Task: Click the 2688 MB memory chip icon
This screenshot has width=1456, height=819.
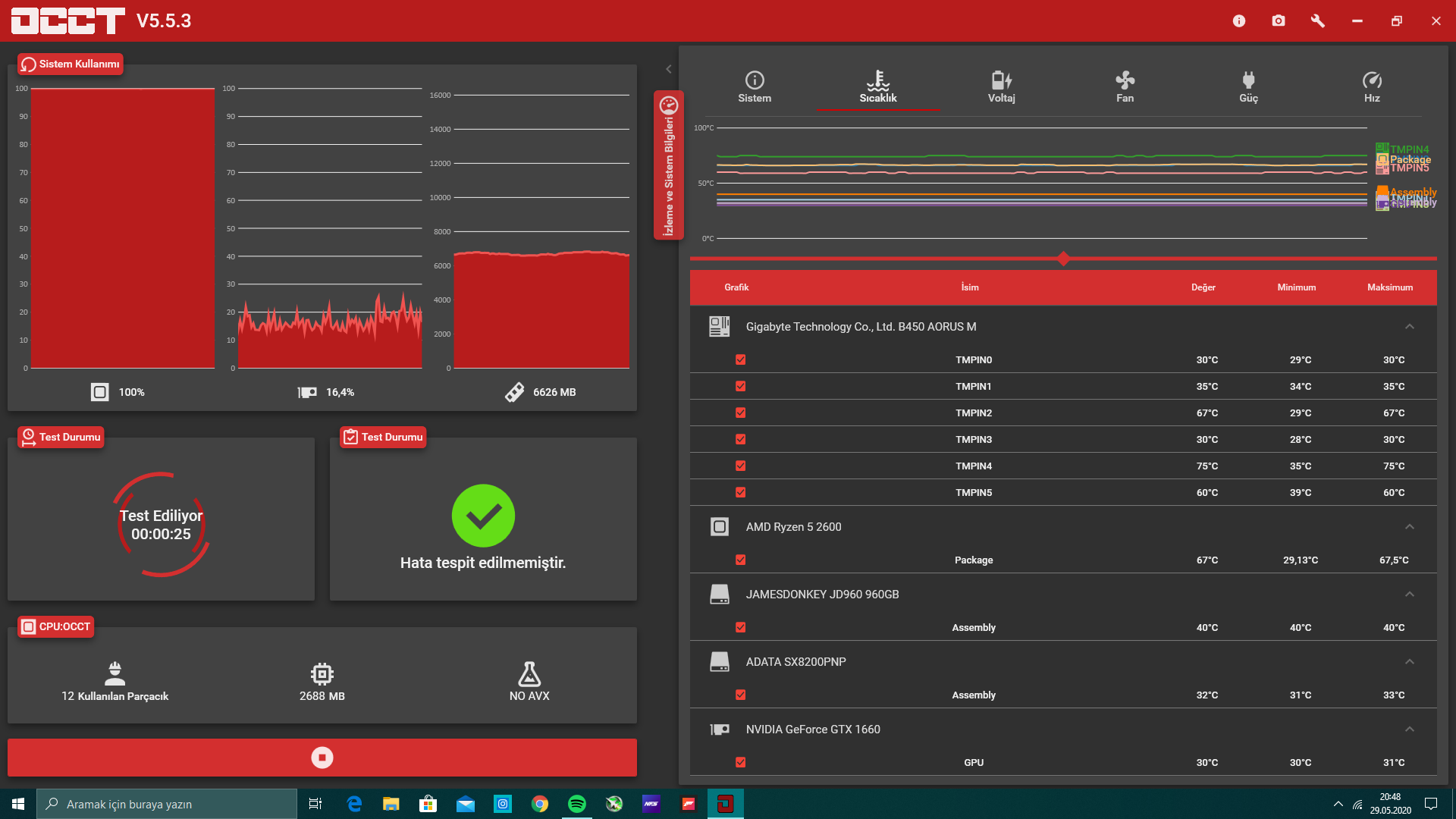Action: click(322, 673)
